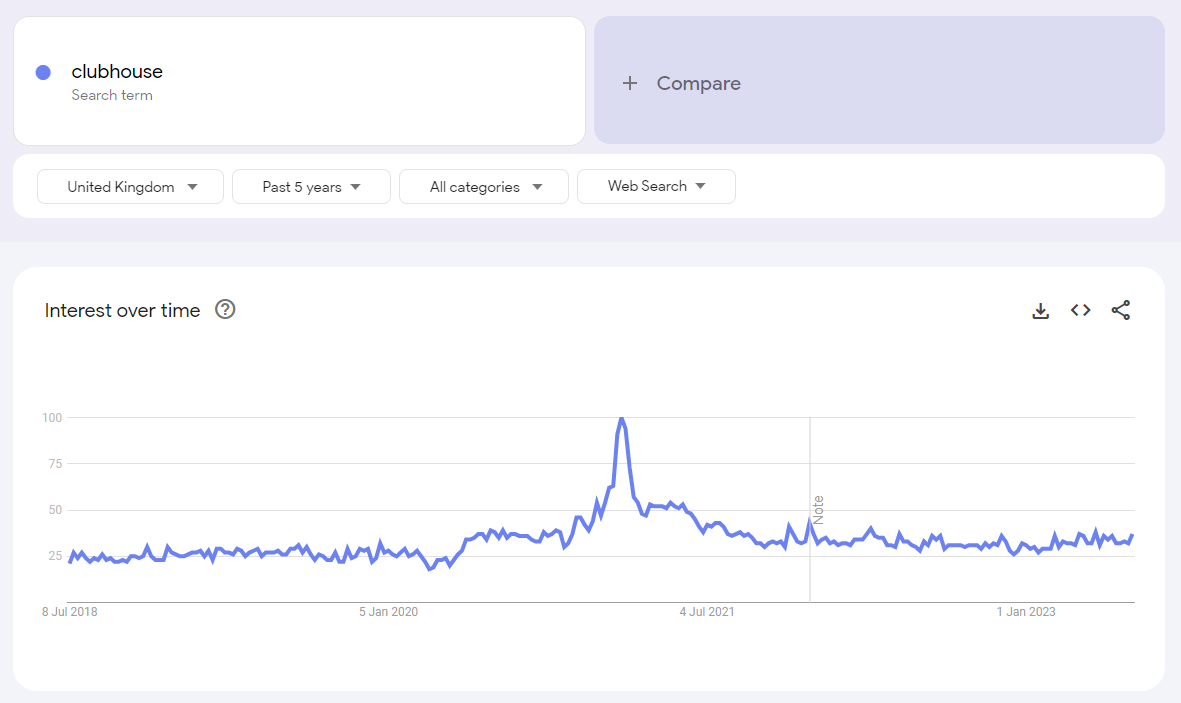The image size is (1181, 703).
Task: Click the plus icon in the Compare panel
Action: point(630,83)
